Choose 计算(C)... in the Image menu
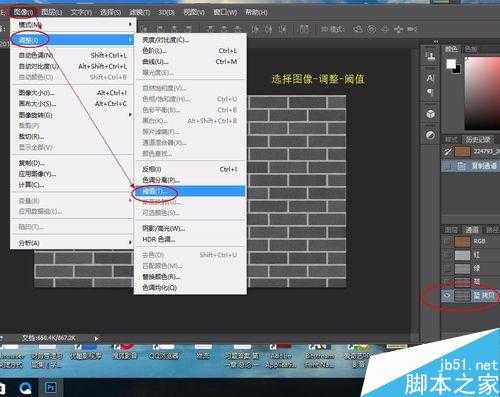Image resolution: width=500 pixels, height=397 pixels. (72, 185)
